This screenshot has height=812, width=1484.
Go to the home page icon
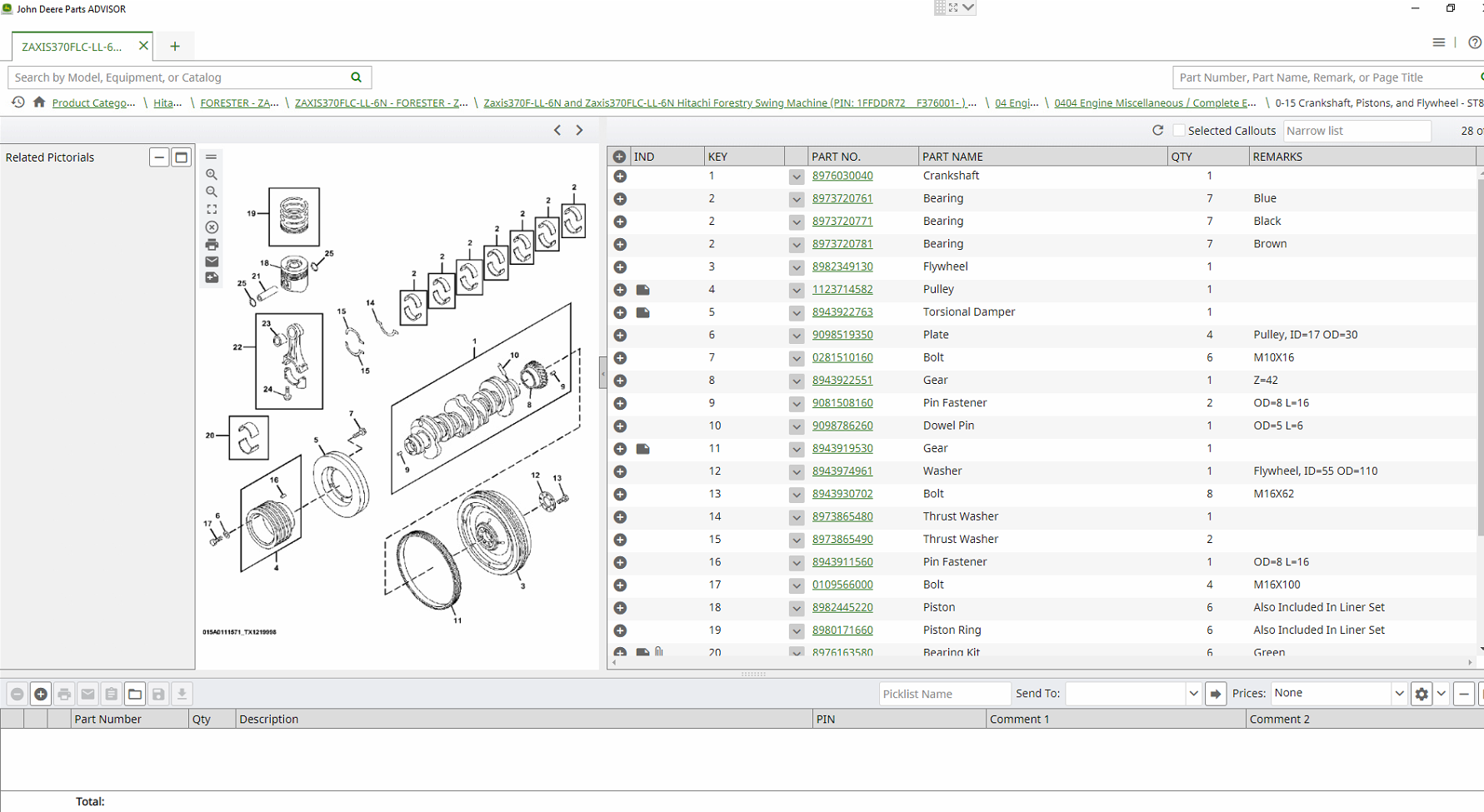point(39,102)
